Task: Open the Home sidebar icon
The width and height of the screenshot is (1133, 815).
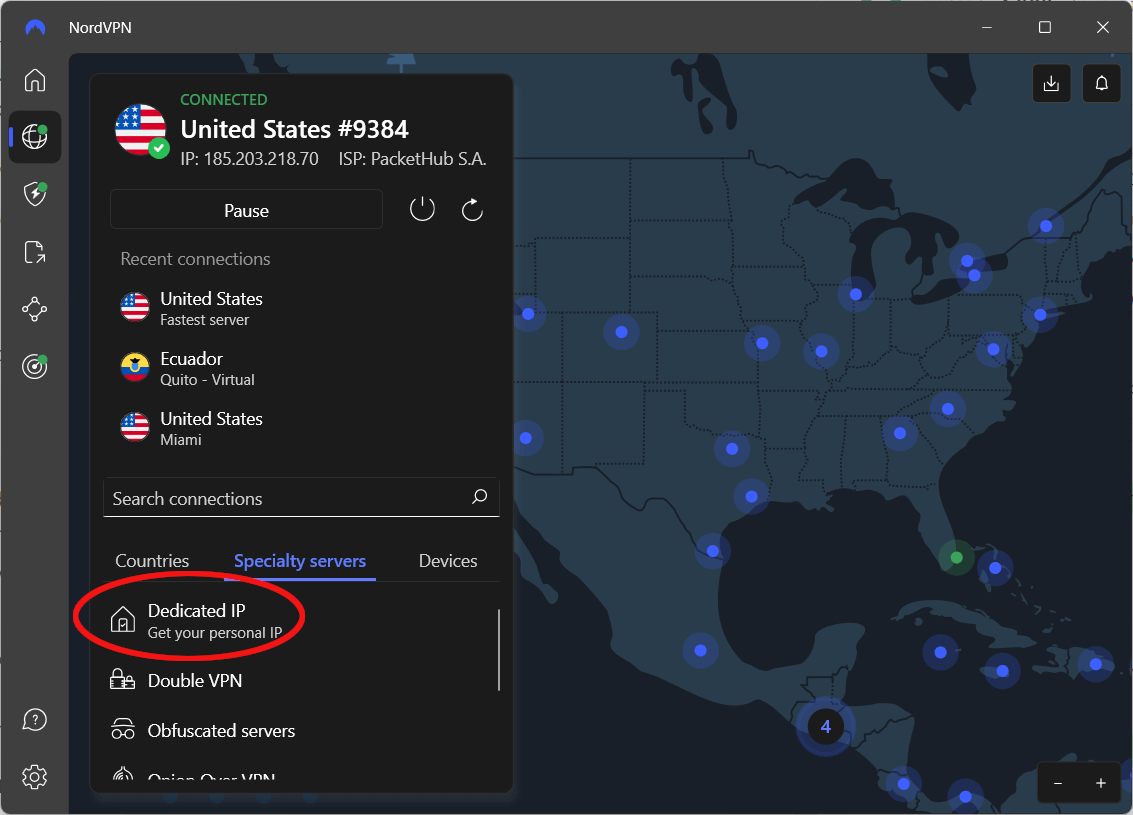Action: (x=35, y=79)
